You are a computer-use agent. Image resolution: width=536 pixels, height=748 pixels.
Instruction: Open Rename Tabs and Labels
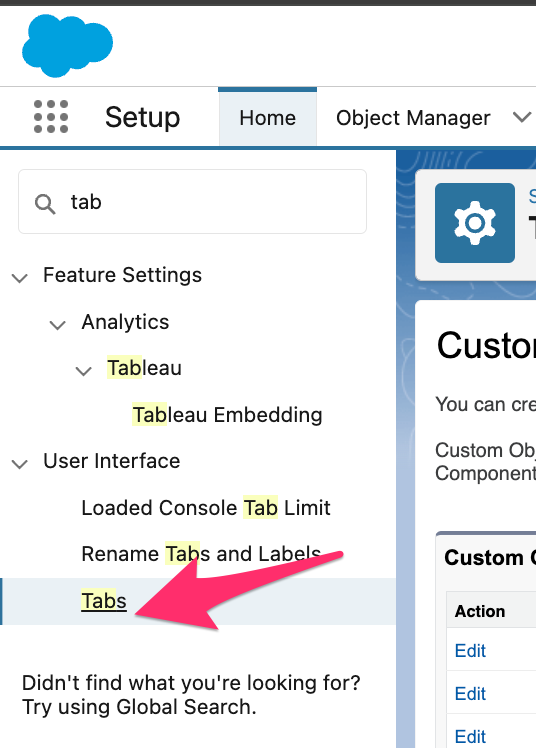click(x=201, y=554)
